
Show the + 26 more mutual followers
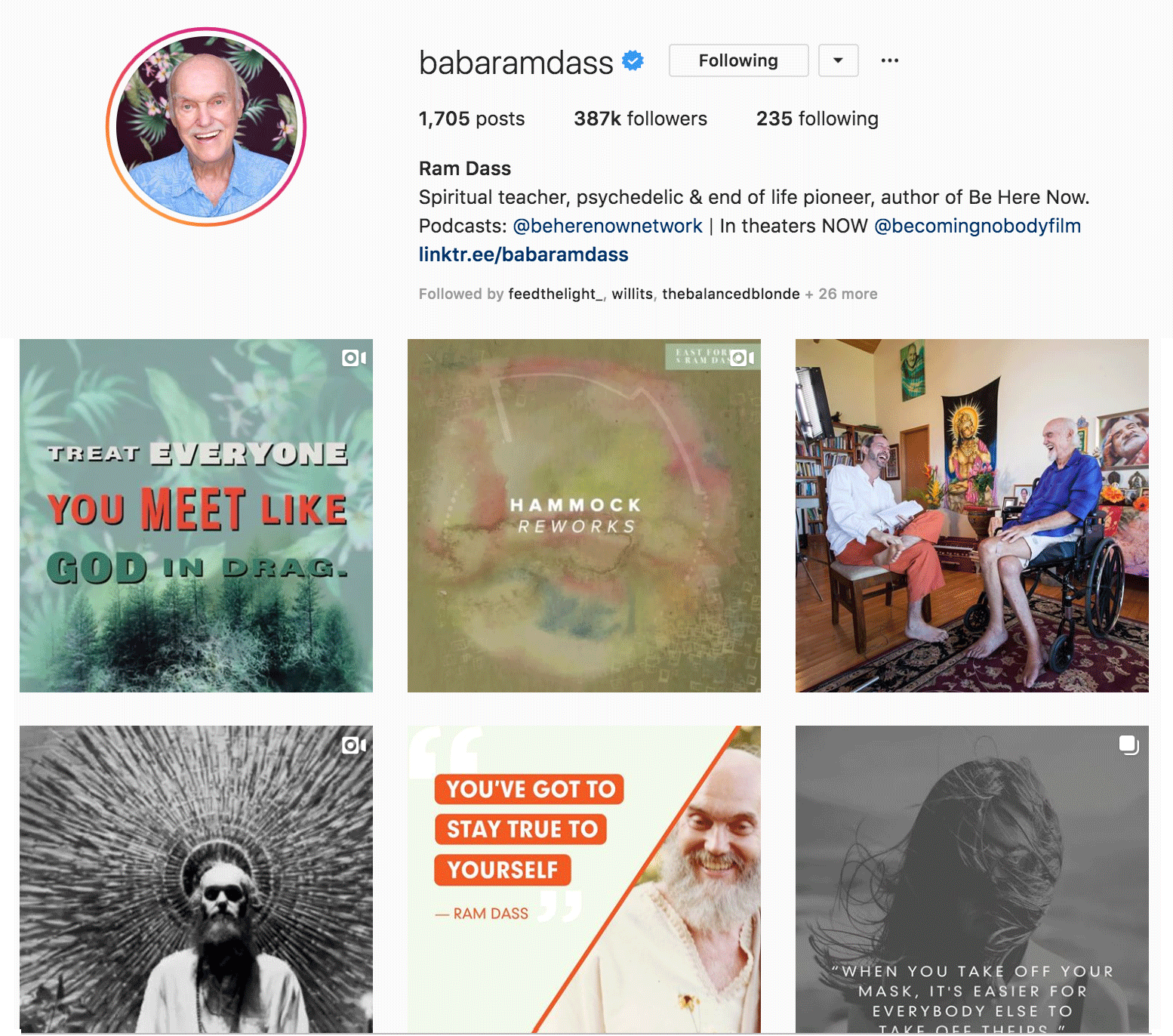click(842, 294)
